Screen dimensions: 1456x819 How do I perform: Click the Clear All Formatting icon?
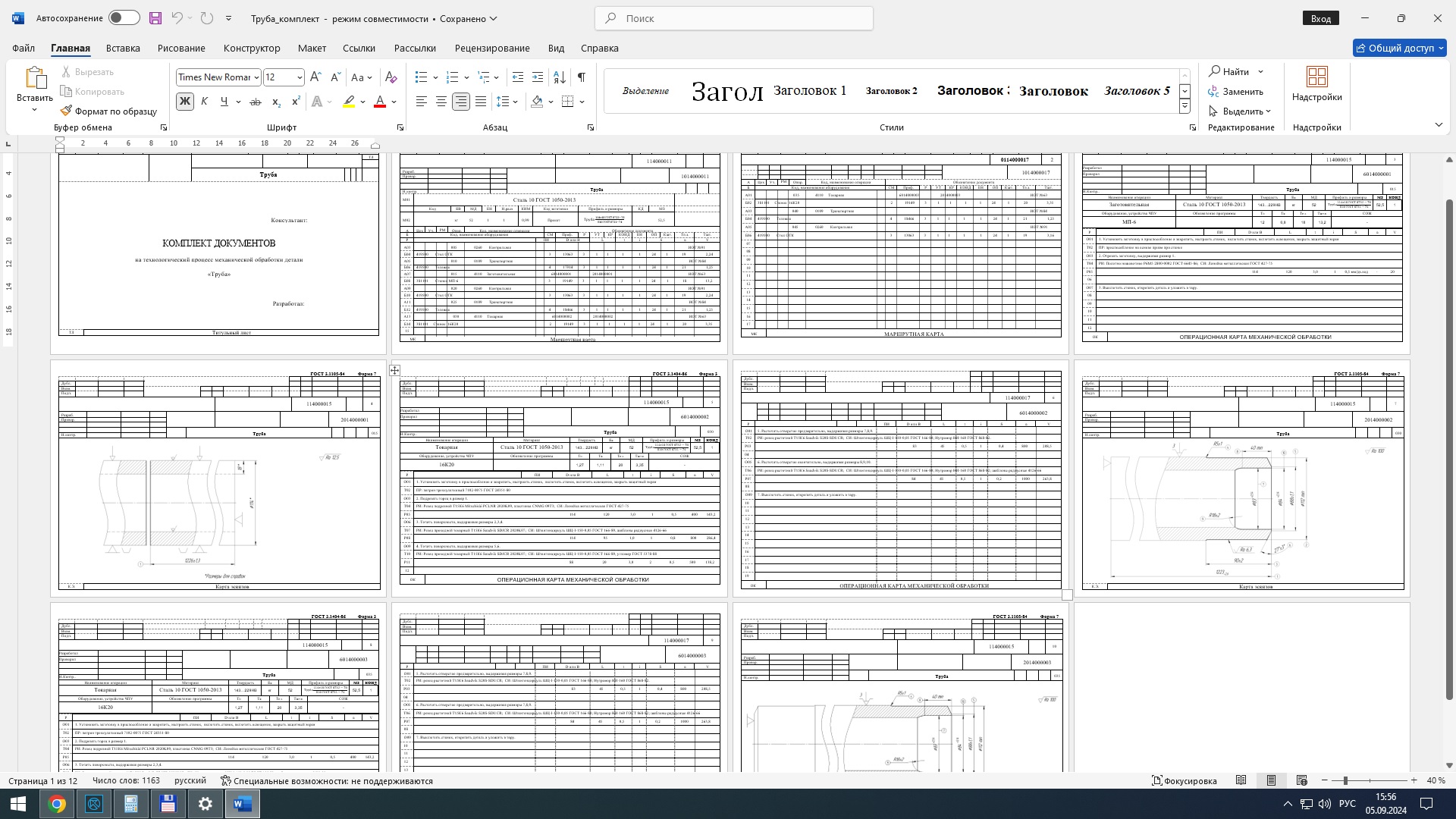point(391,77)
